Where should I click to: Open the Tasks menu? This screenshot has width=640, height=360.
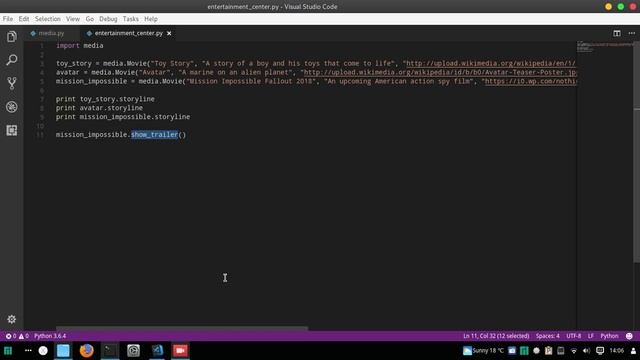[x=131, y=19]
